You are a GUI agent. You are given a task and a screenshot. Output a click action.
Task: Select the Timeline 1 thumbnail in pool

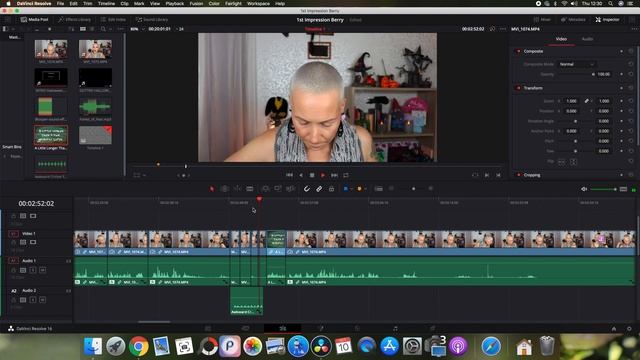coord(95,135)
